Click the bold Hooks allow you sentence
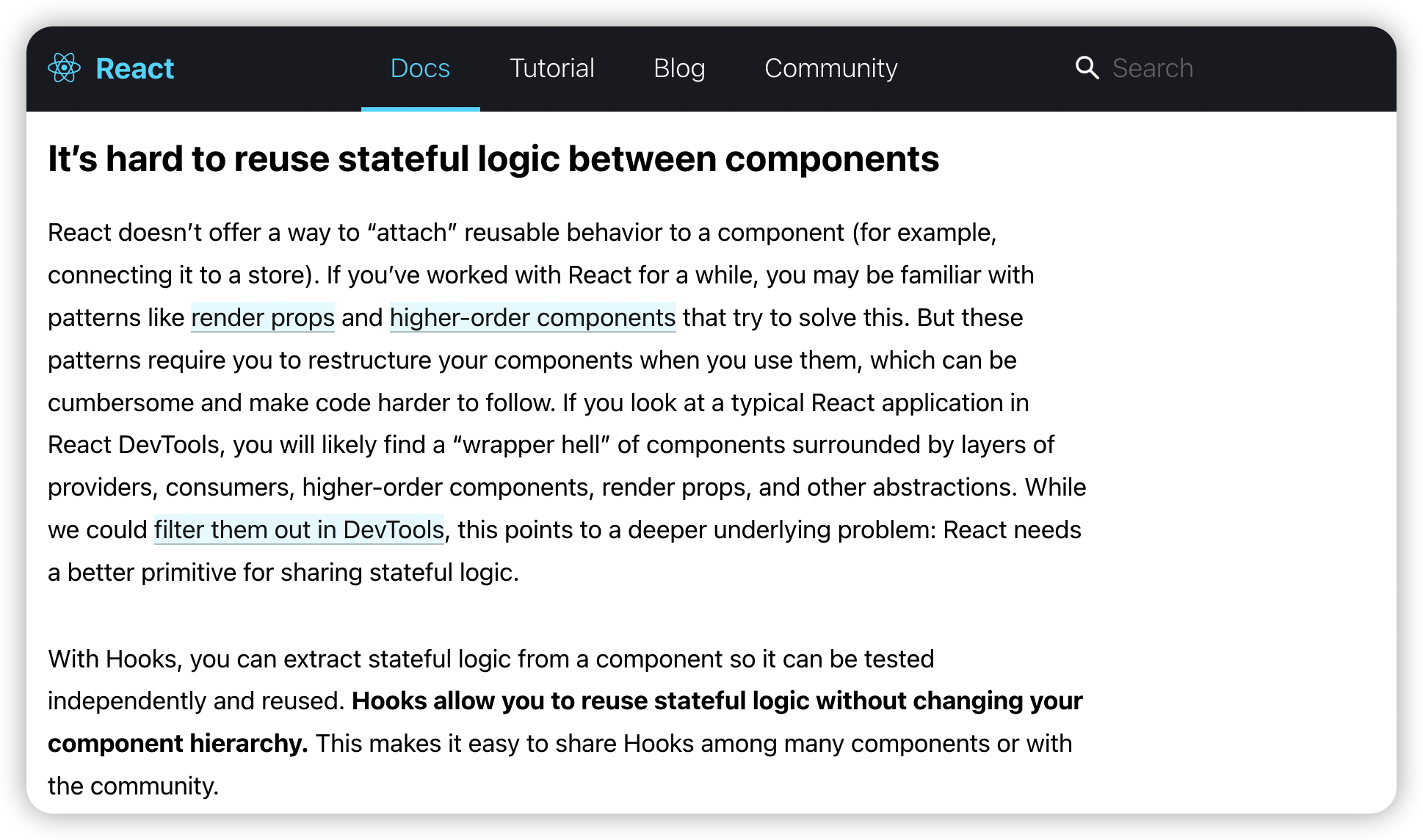This screenshot has width=1423, height=840. pyautogui.click(x=717, y=700)
